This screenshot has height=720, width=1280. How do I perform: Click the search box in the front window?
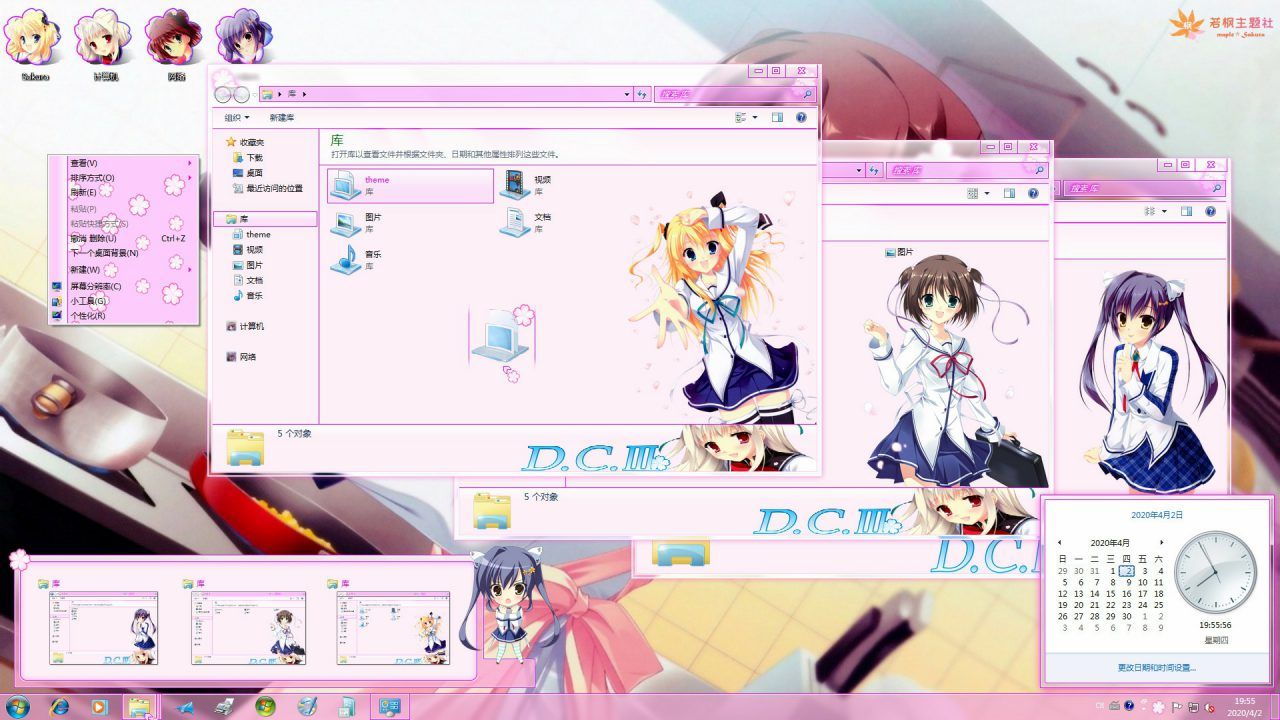point(735,94)
